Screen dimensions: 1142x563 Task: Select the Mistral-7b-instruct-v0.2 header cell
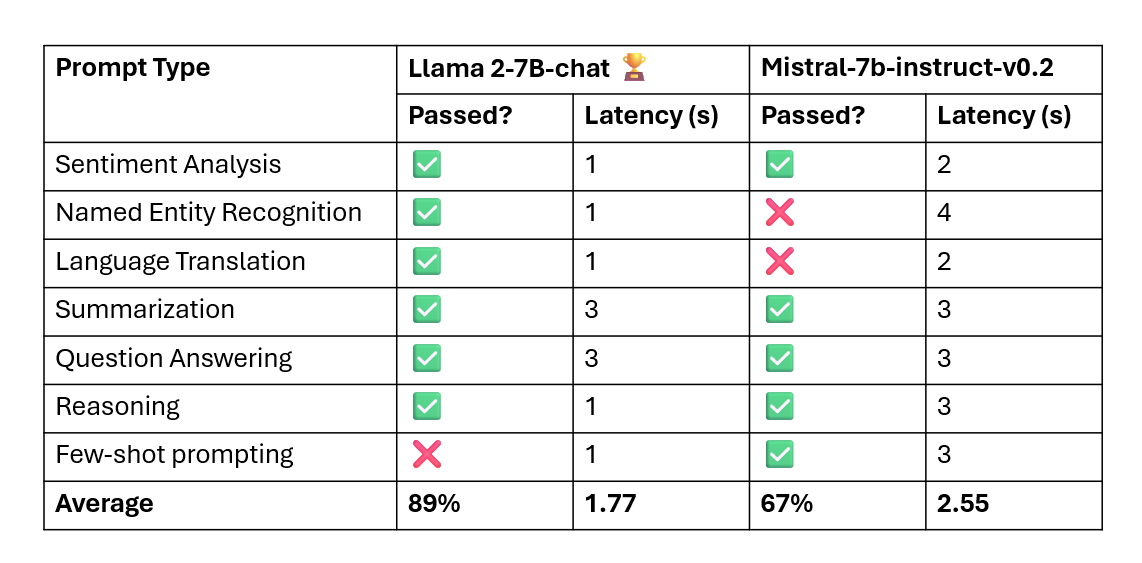pyautogui.click(x=925, y=69)
